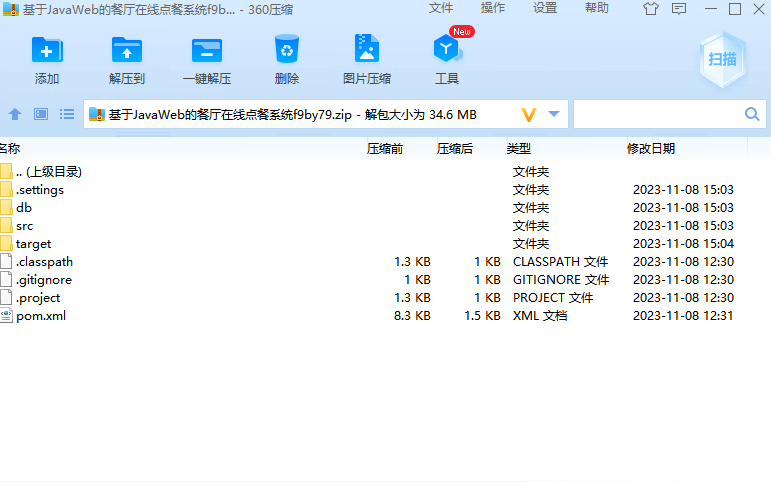The image size is (771, 482).
Task: Click the 一键解压 one-click extract icon
Action: click(207, 50)
